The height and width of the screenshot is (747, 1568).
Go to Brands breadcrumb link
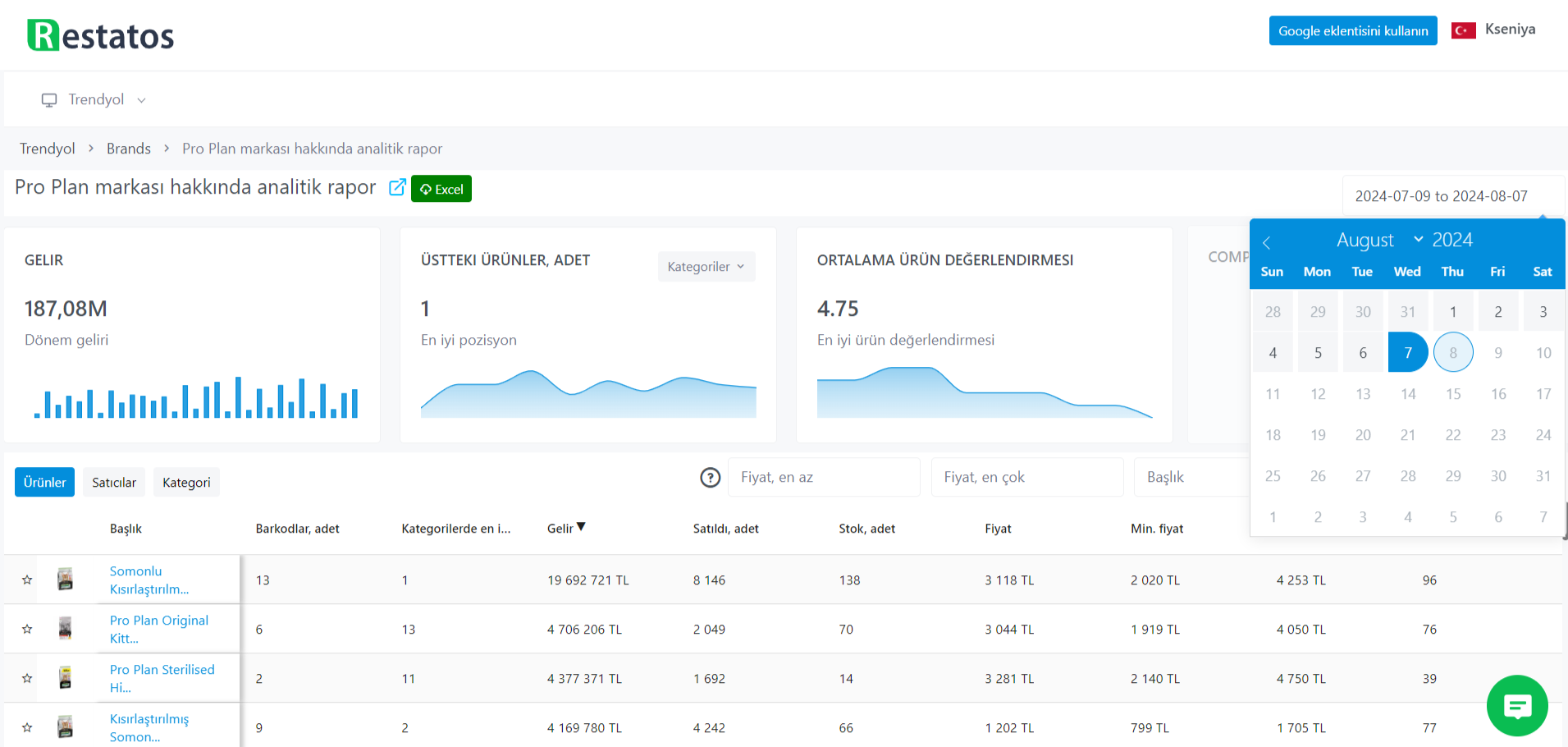coord(129,149)
